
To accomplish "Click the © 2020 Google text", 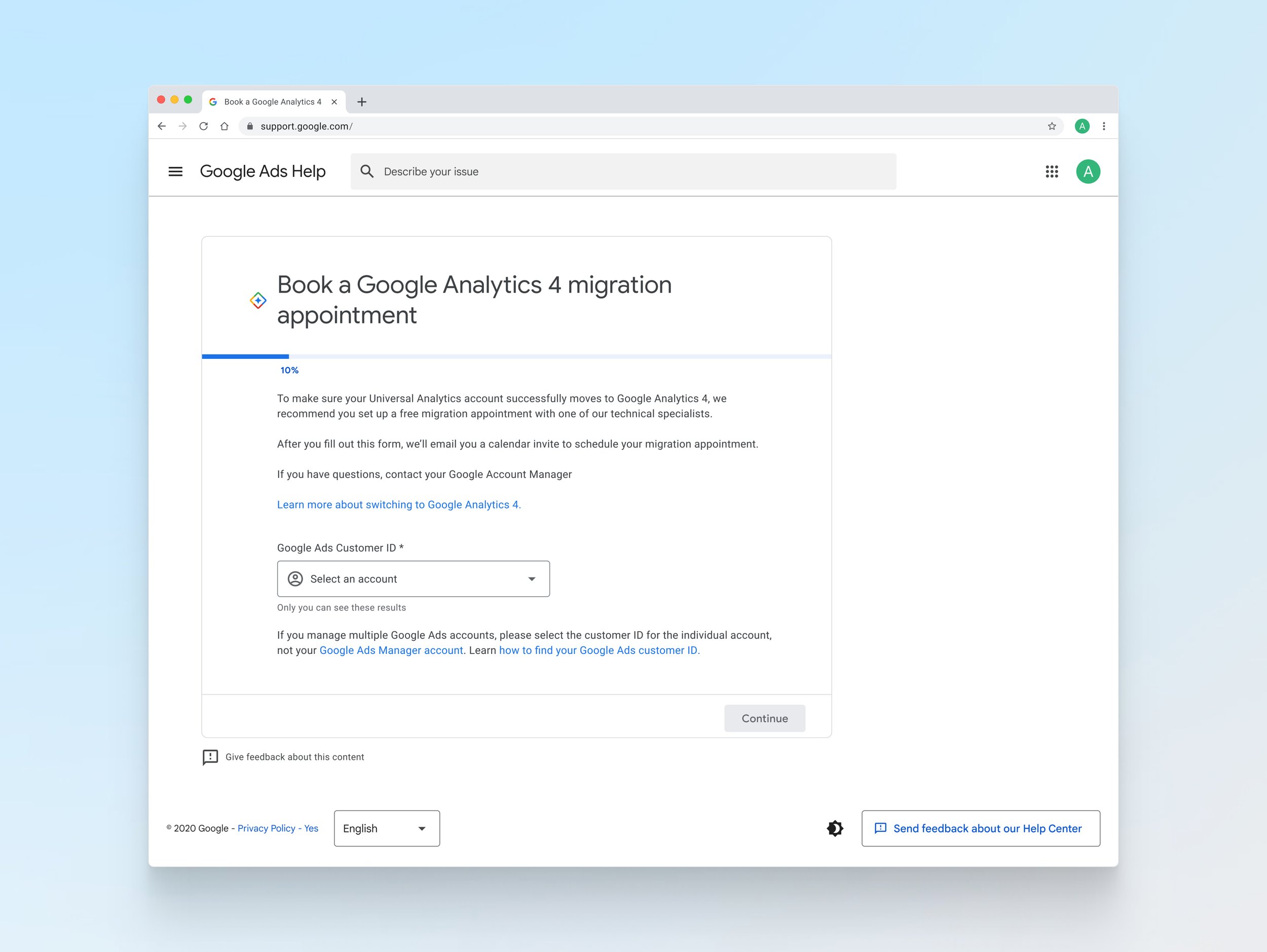I will tap(198, 828).
